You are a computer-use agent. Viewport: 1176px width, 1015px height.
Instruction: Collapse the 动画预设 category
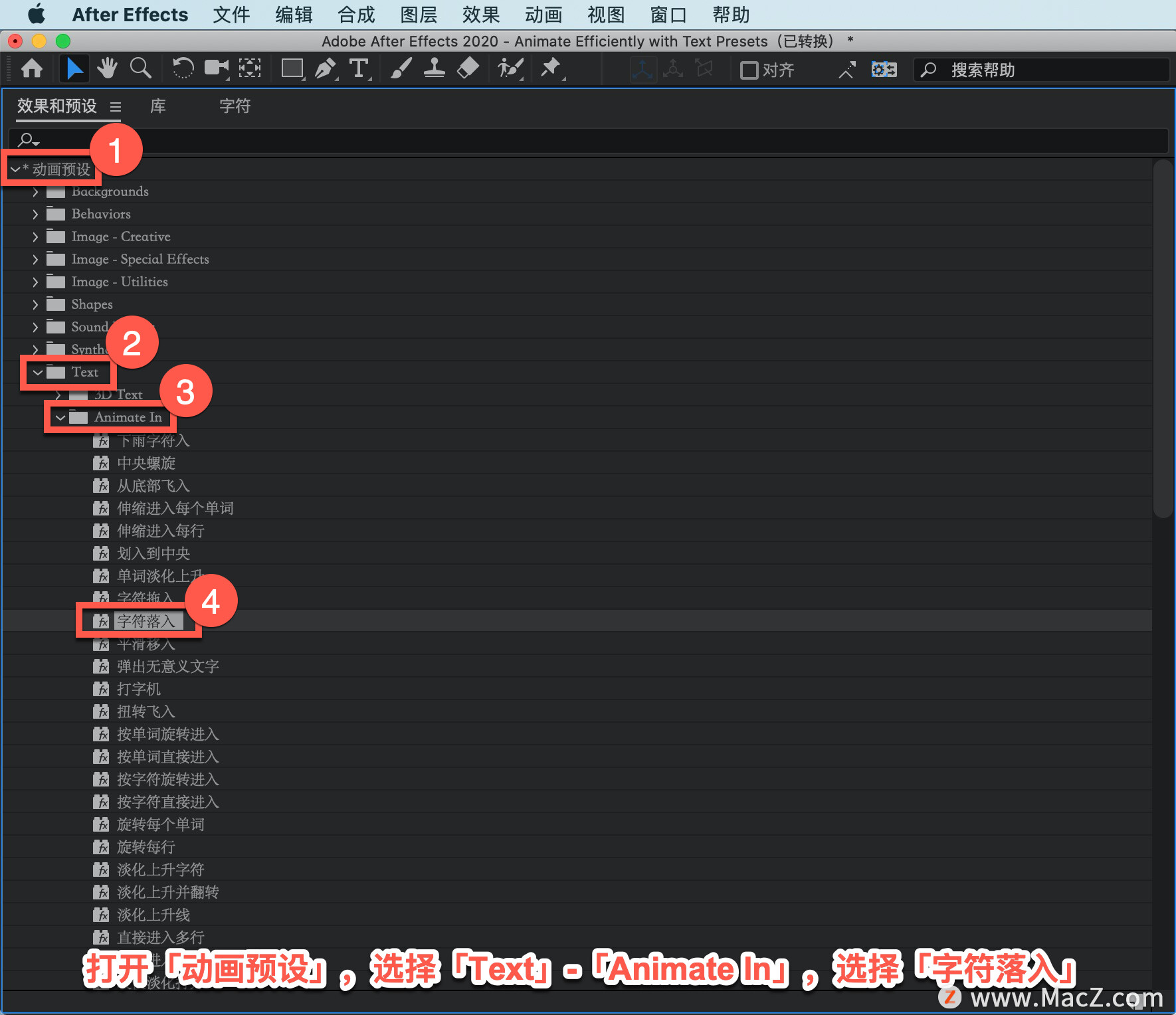tap(15, 170)
